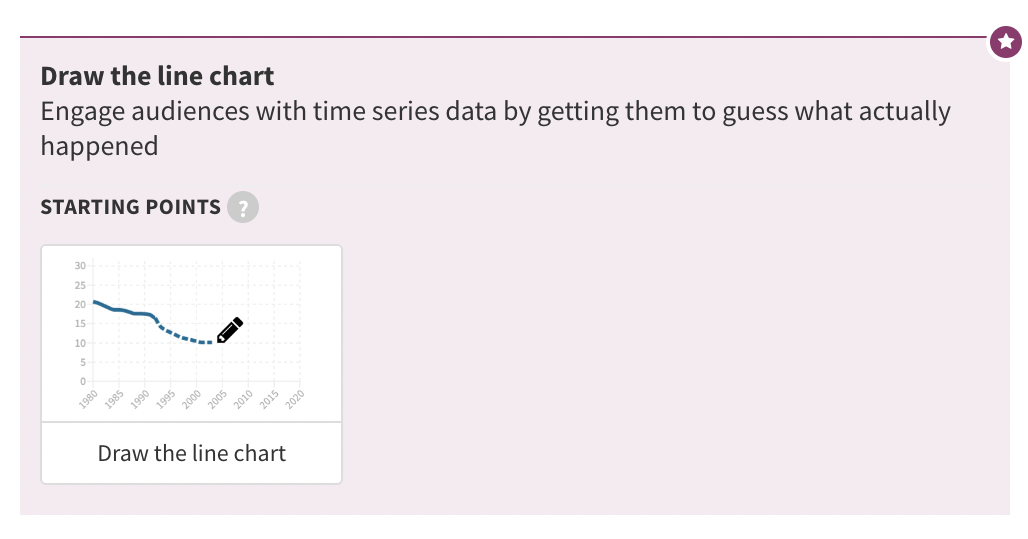The image size is (1028, 539).
Task: Click the STARTING POINTS section heading
Action: tap(130, 207)
